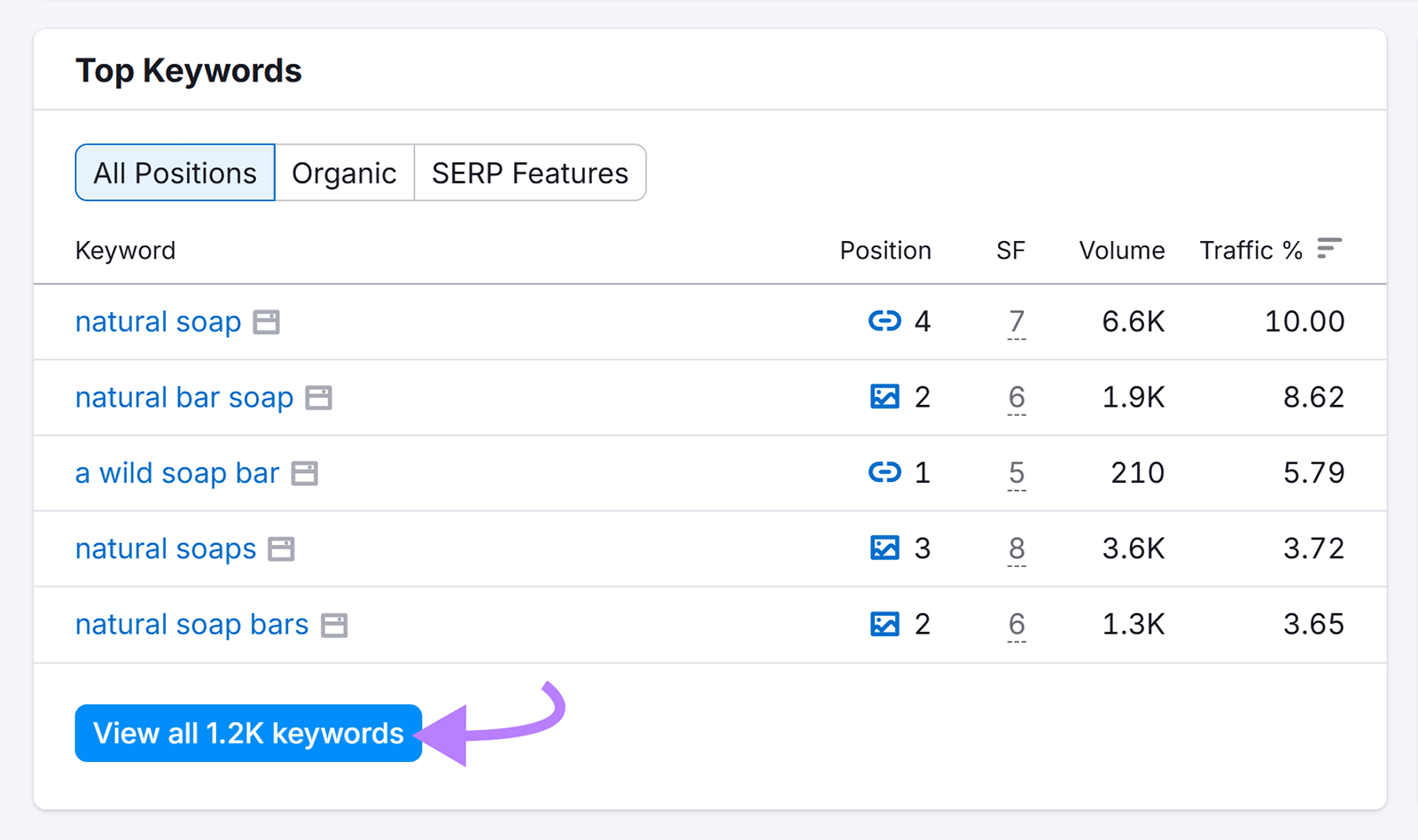The width and height of the screenshot is (1418, 840).
Task: Expand the SF count for "natural soaps"
Action: pos(1016,548)
